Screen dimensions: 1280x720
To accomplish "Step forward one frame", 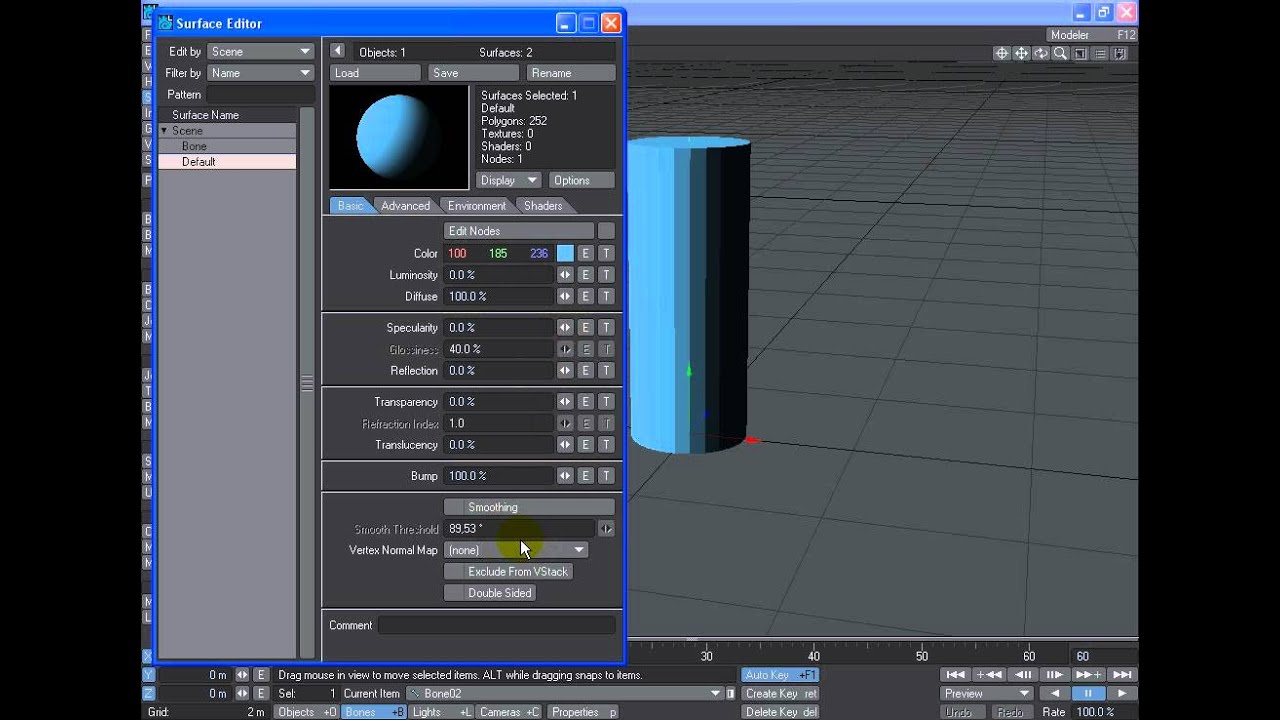I will (x=1055, y=675).
